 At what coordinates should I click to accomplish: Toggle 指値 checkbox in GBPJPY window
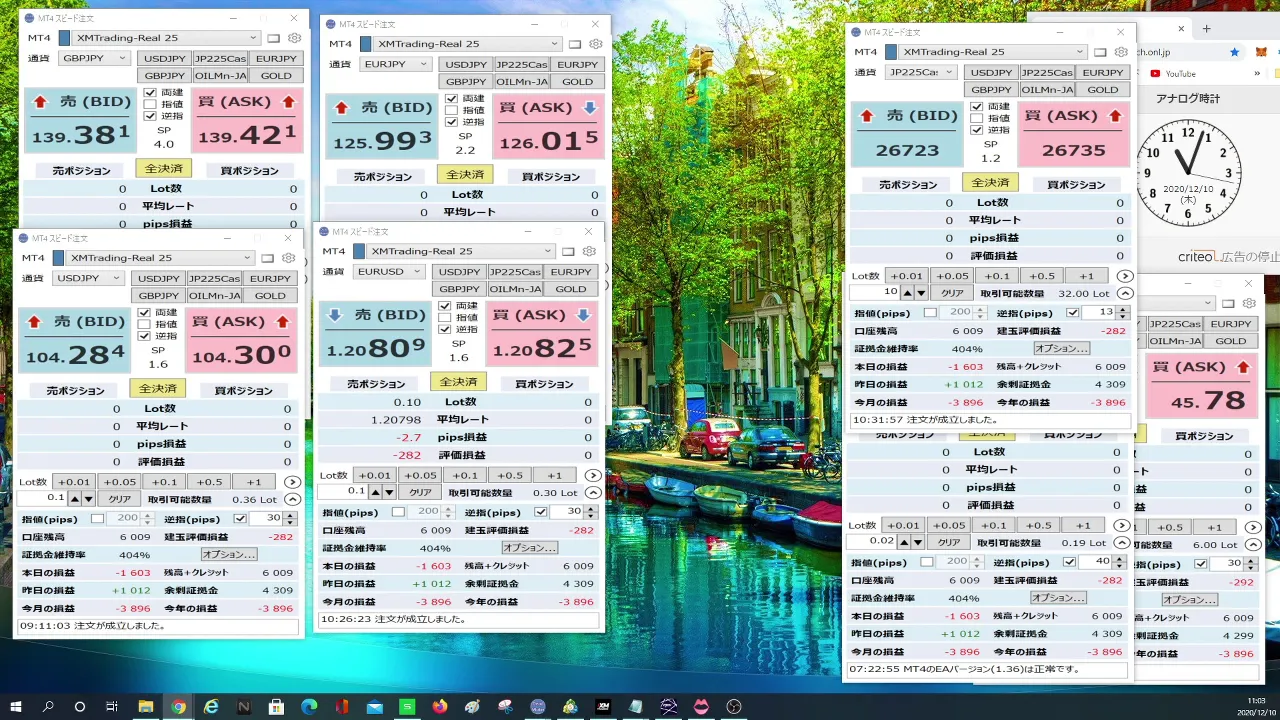tap(150, 104)
